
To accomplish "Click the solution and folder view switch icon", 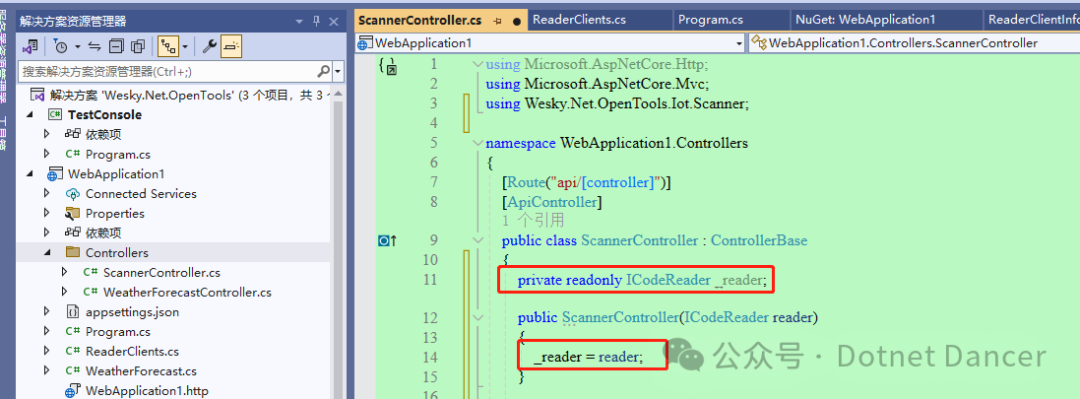I will (30, 47).
